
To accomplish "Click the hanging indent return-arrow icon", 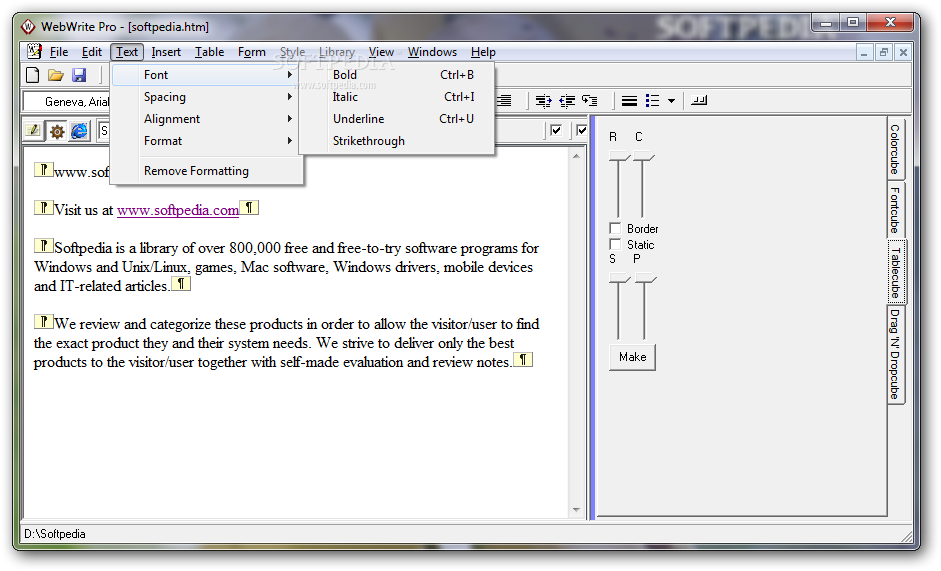I will click(x=590, y=101).
